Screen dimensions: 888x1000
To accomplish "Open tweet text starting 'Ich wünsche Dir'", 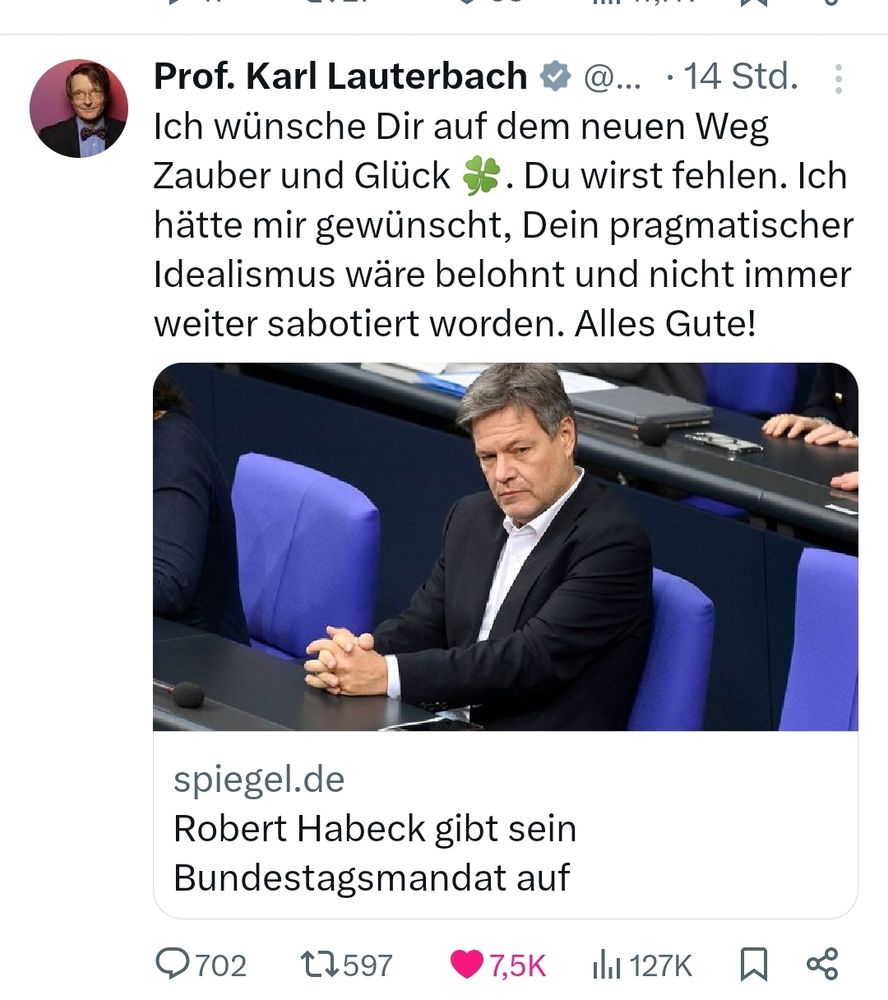I will coord(504,224).
